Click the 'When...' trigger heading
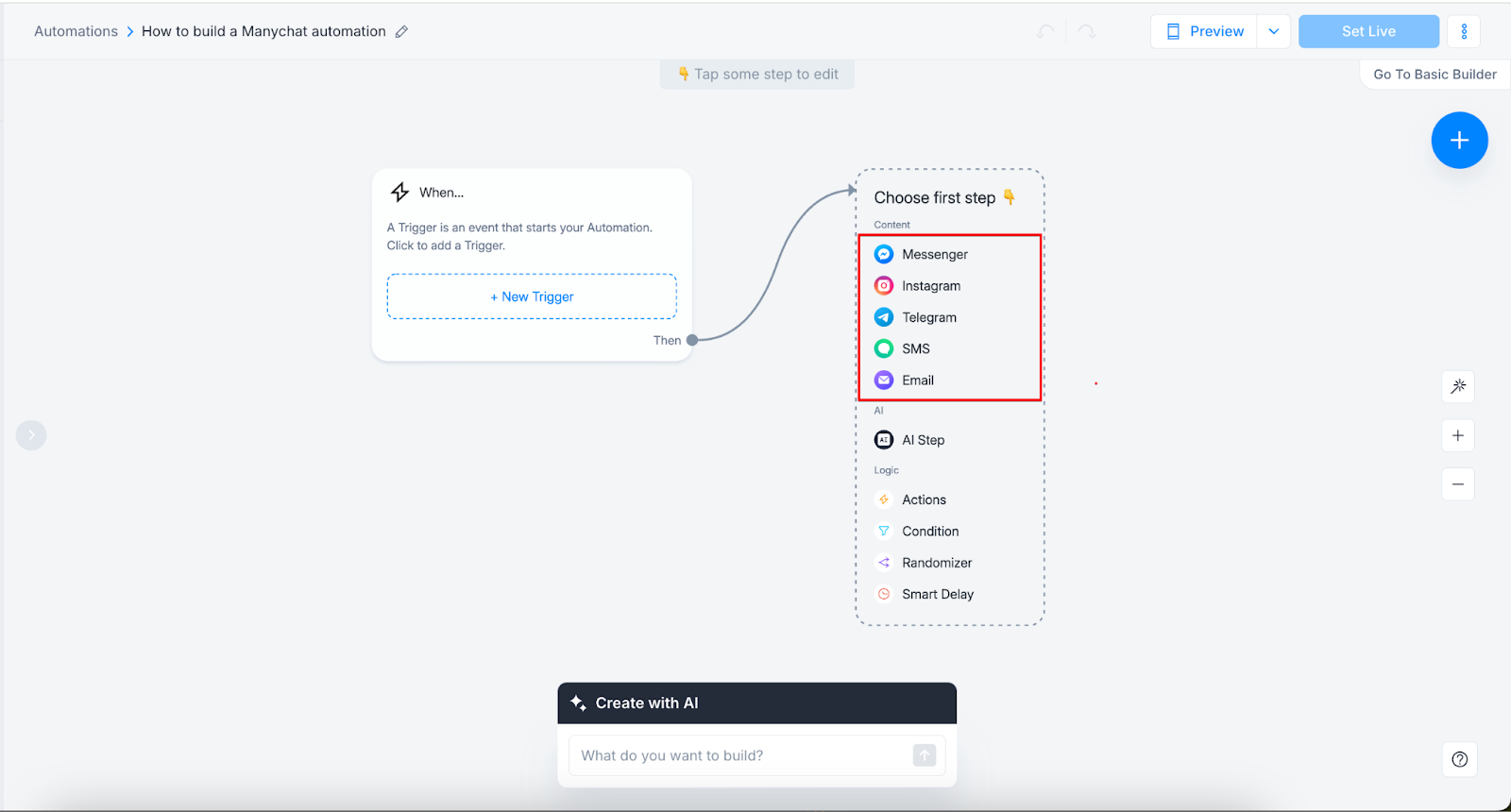This screenshot has width=1511, height=812. point(442,193)
